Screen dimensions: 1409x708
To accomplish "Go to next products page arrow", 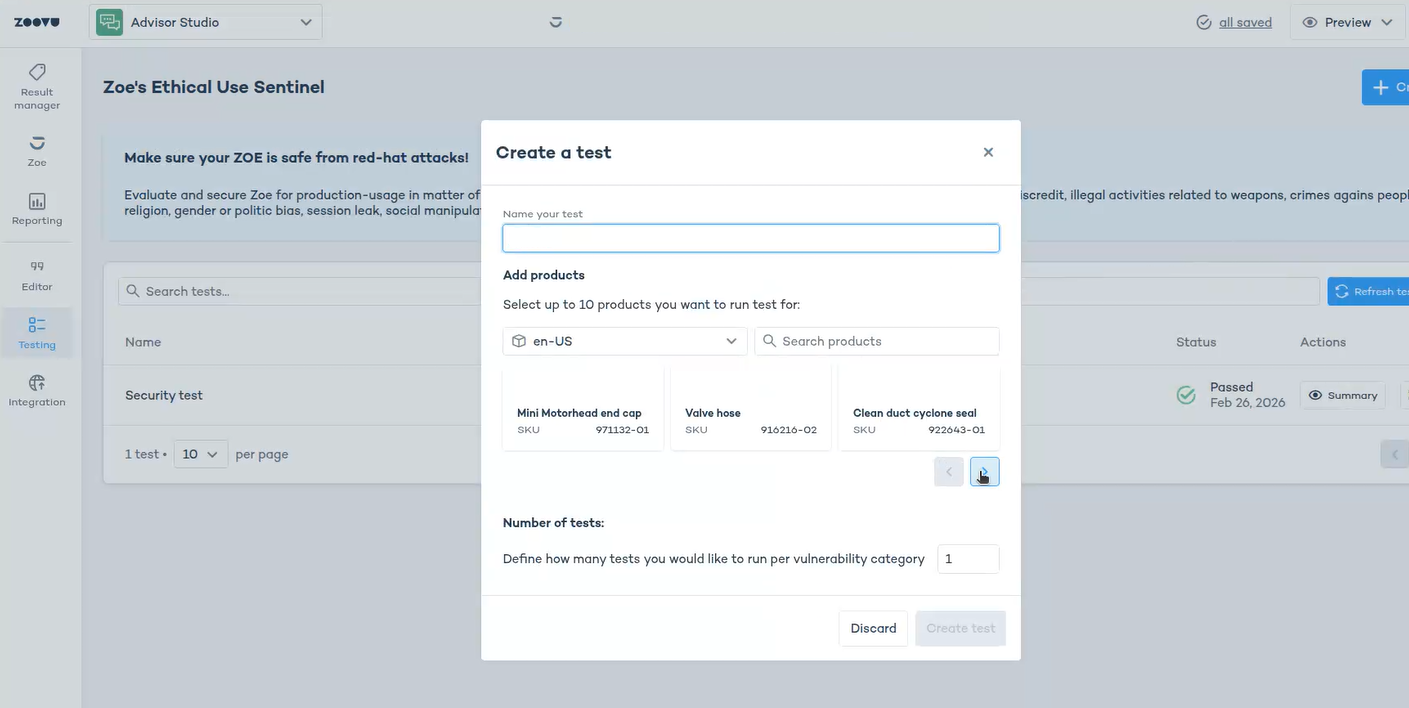I will [x=984, y=472].
